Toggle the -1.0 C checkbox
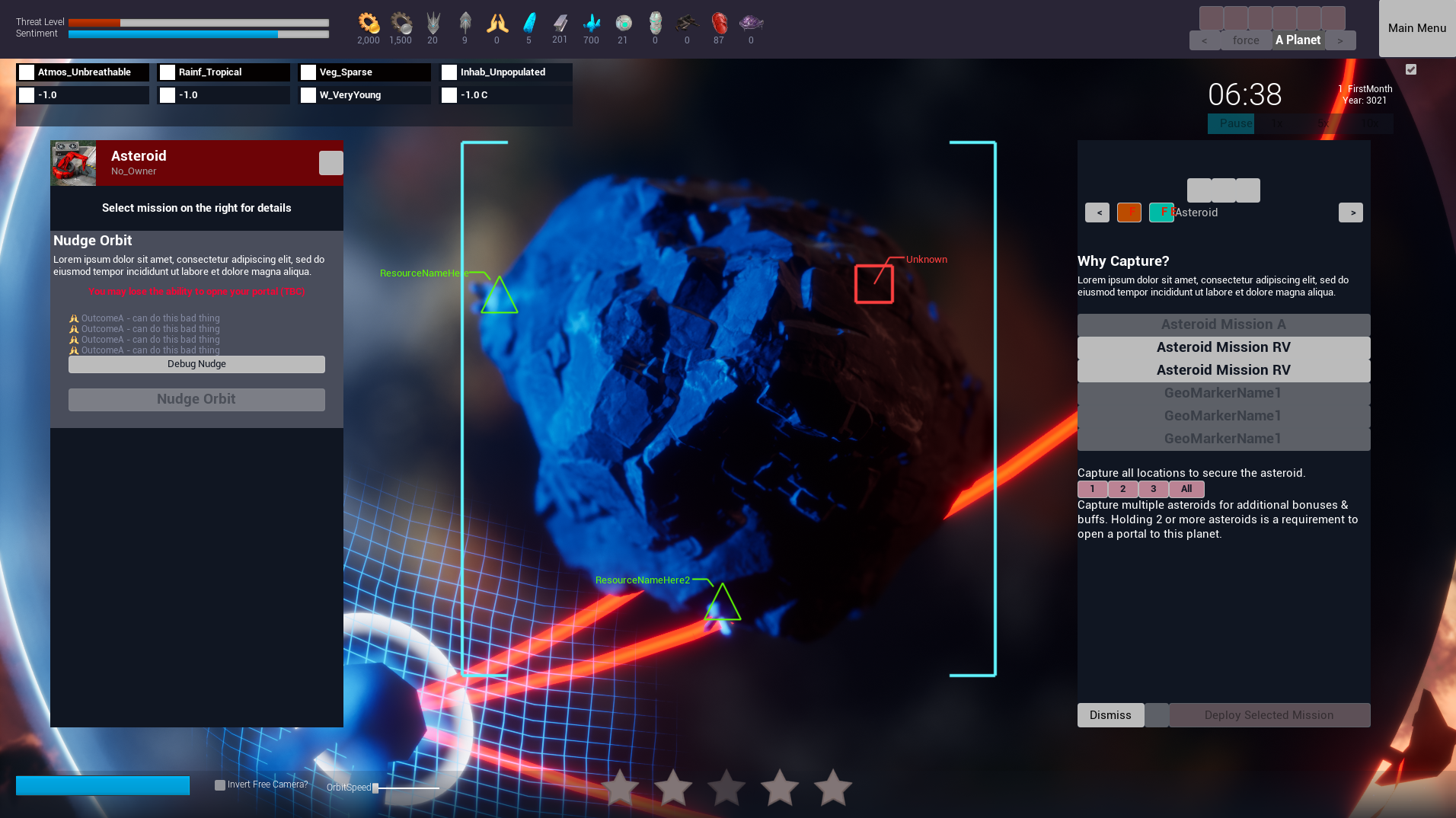1456x818 pixels. tap(449, 95)
